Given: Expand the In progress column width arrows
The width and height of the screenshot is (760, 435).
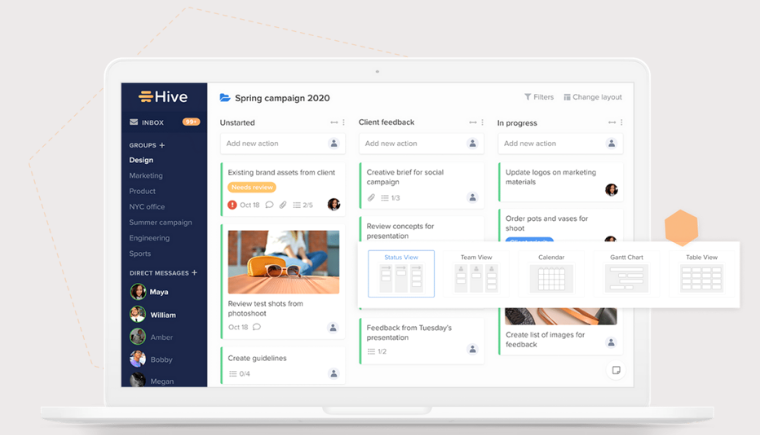Looking at the screenshot, I should (x=612, y=122).
